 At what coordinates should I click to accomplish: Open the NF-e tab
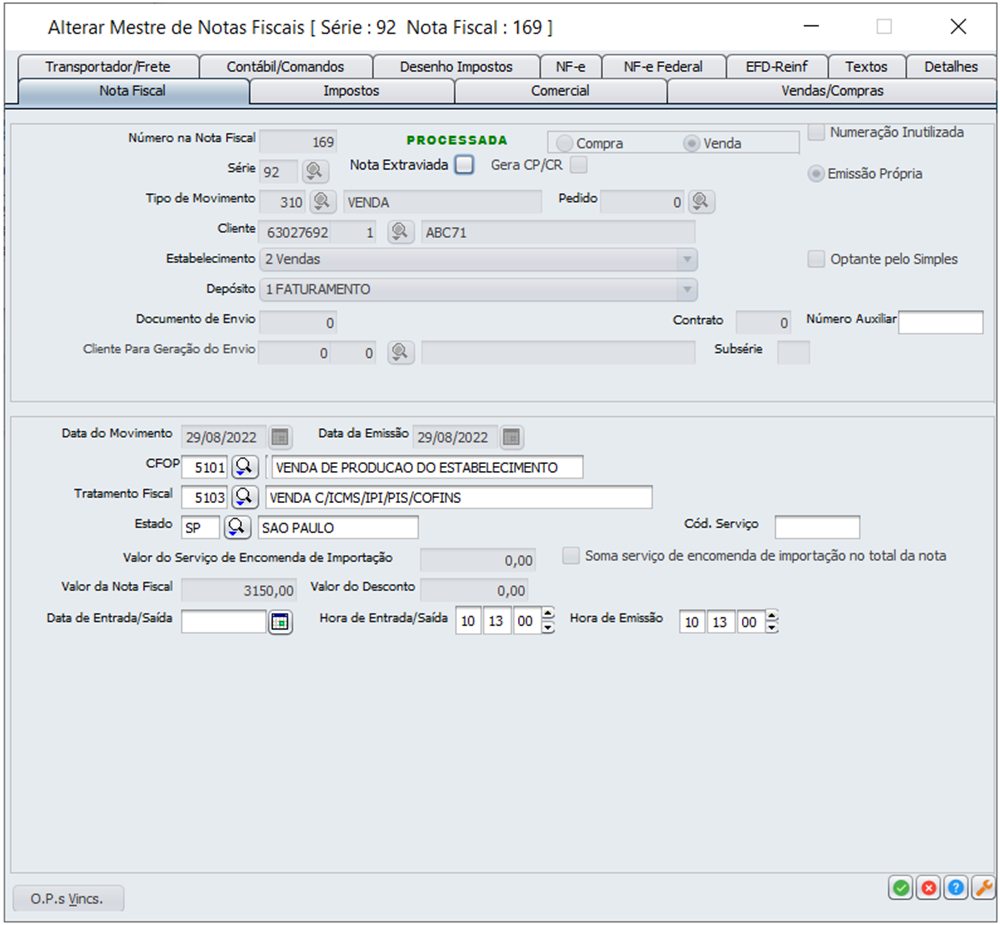[570, 66]
